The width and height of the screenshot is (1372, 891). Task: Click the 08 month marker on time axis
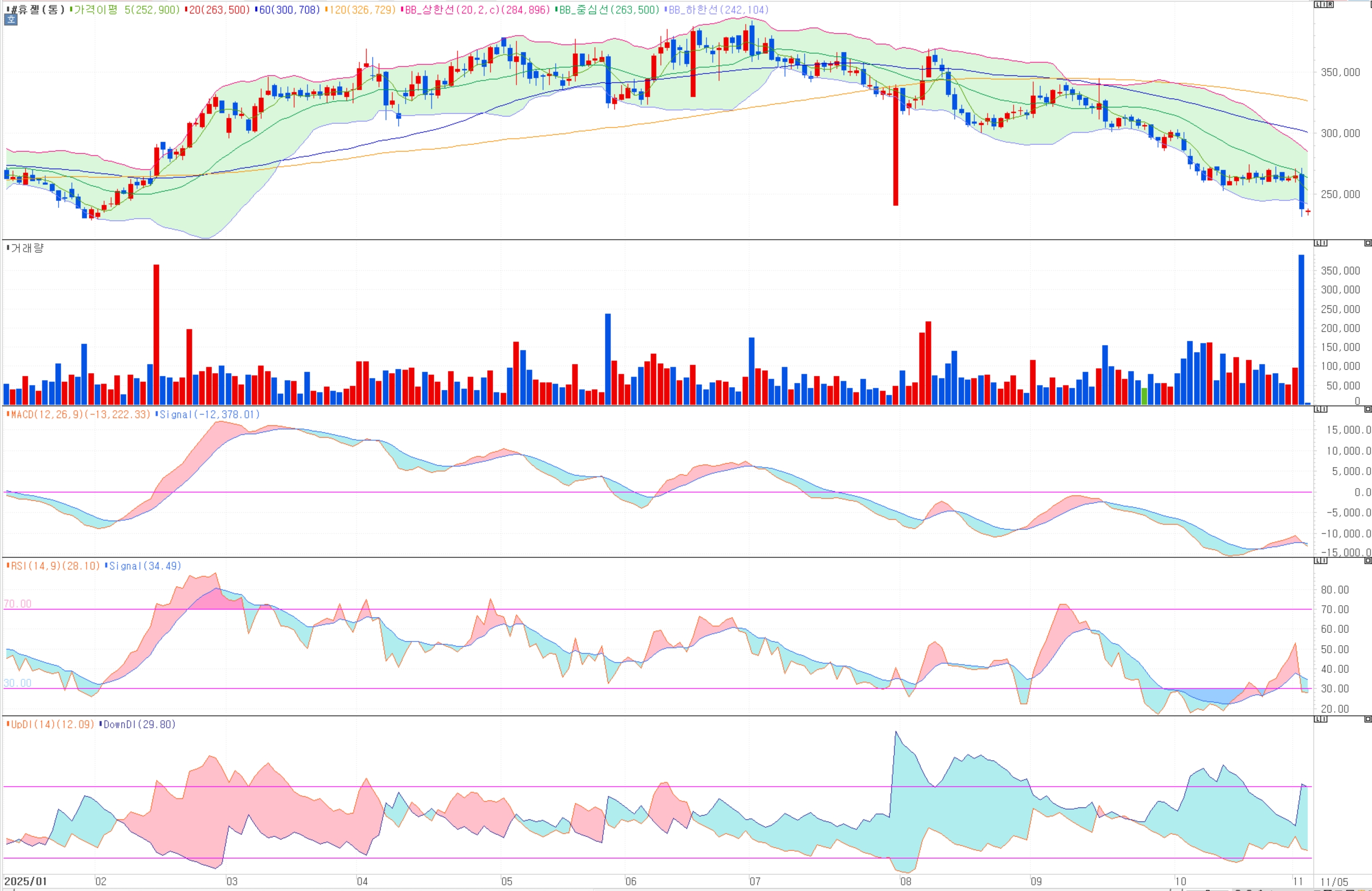[905, 882]
